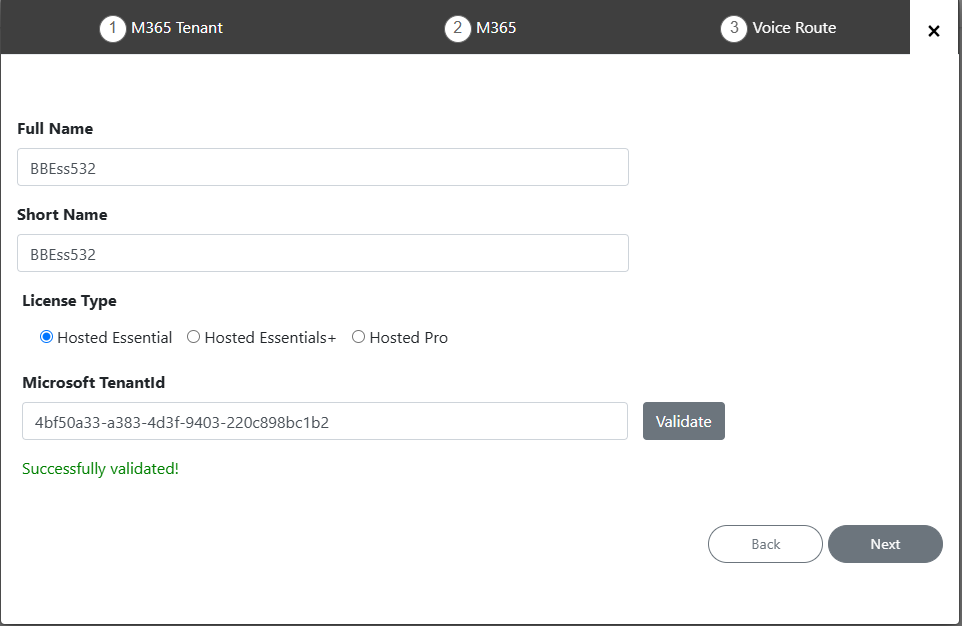Click the step 2 circle icon

point(458,28)
